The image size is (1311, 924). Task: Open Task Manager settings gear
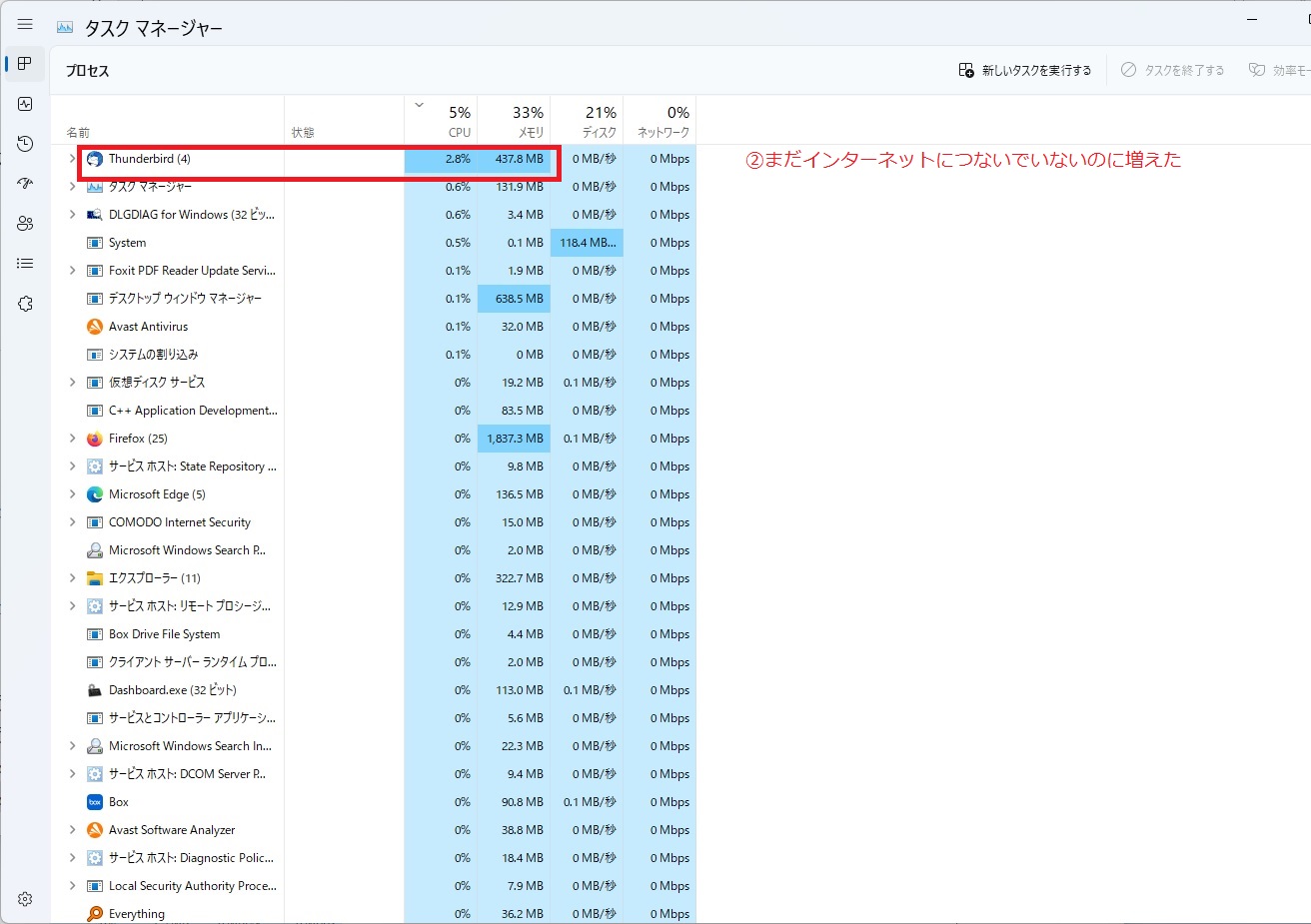(25, 899)
